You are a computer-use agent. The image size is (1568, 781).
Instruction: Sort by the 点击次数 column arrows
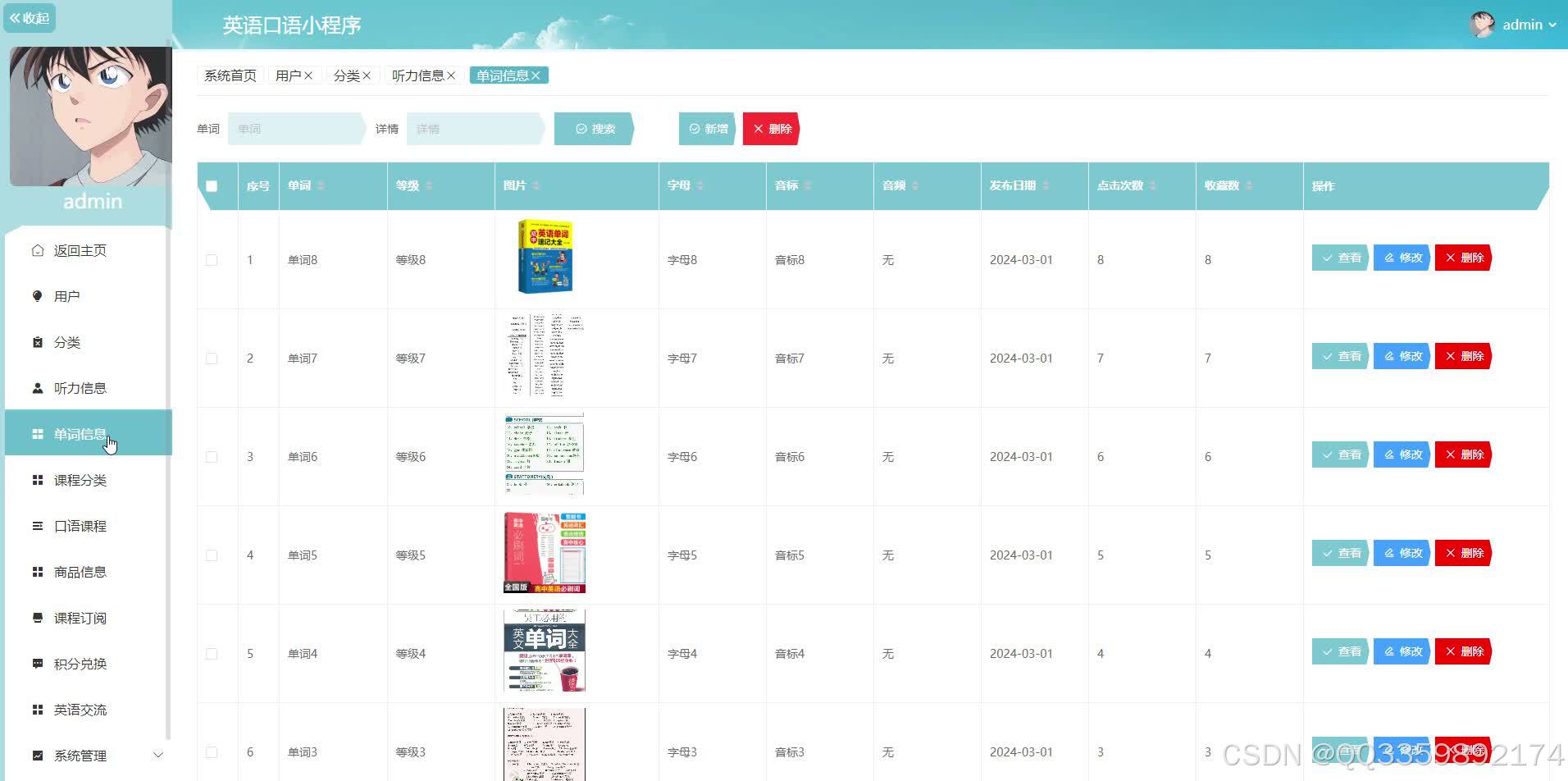point(1153,186)
